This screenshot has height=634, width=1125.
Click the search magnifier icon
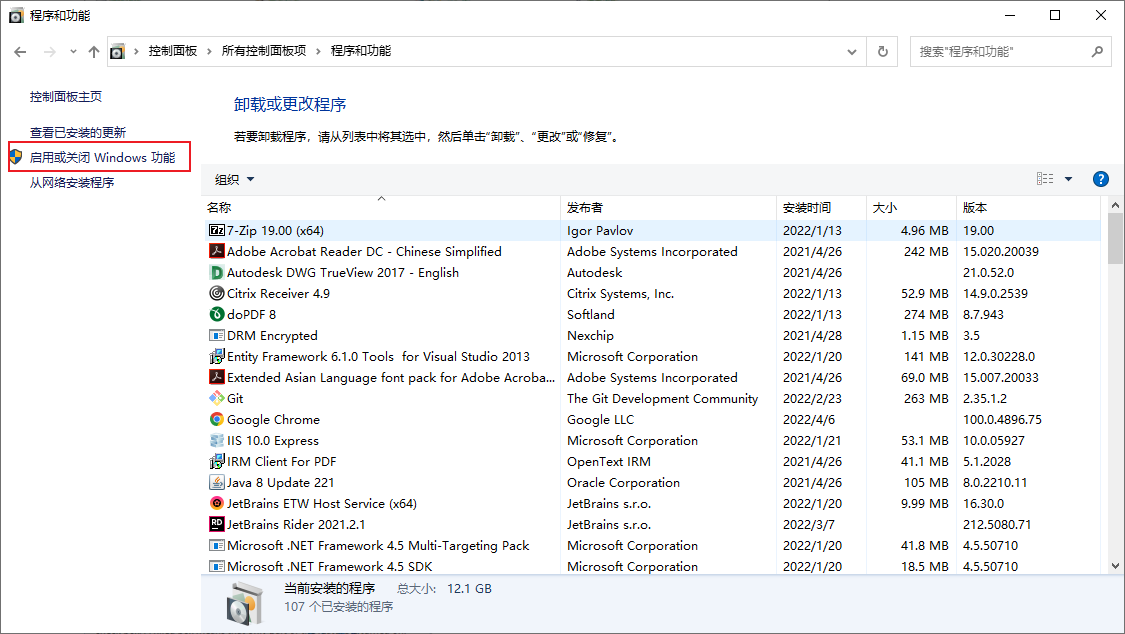1097,52
